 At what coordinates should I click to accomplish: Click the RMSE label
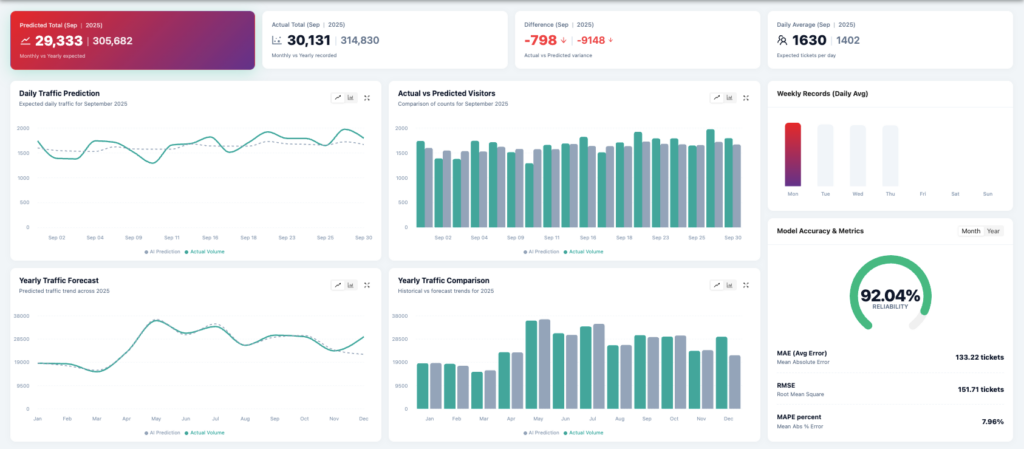[786, 385]
